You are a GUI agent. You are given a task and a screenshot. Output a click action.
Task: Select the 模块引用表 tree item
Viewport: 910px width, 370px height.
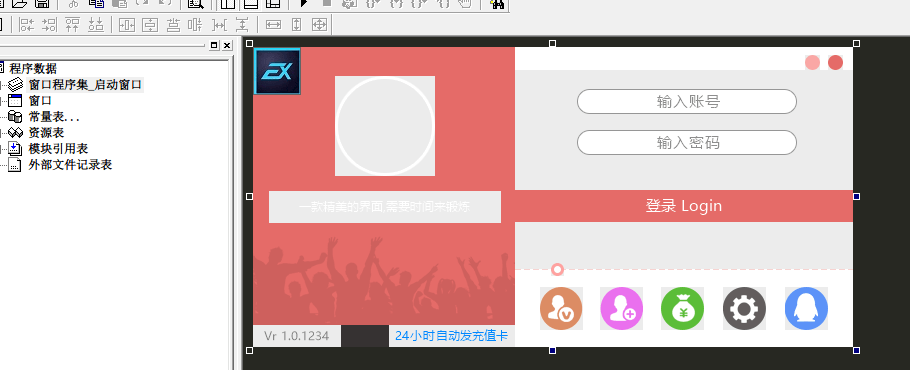point(58,148)
